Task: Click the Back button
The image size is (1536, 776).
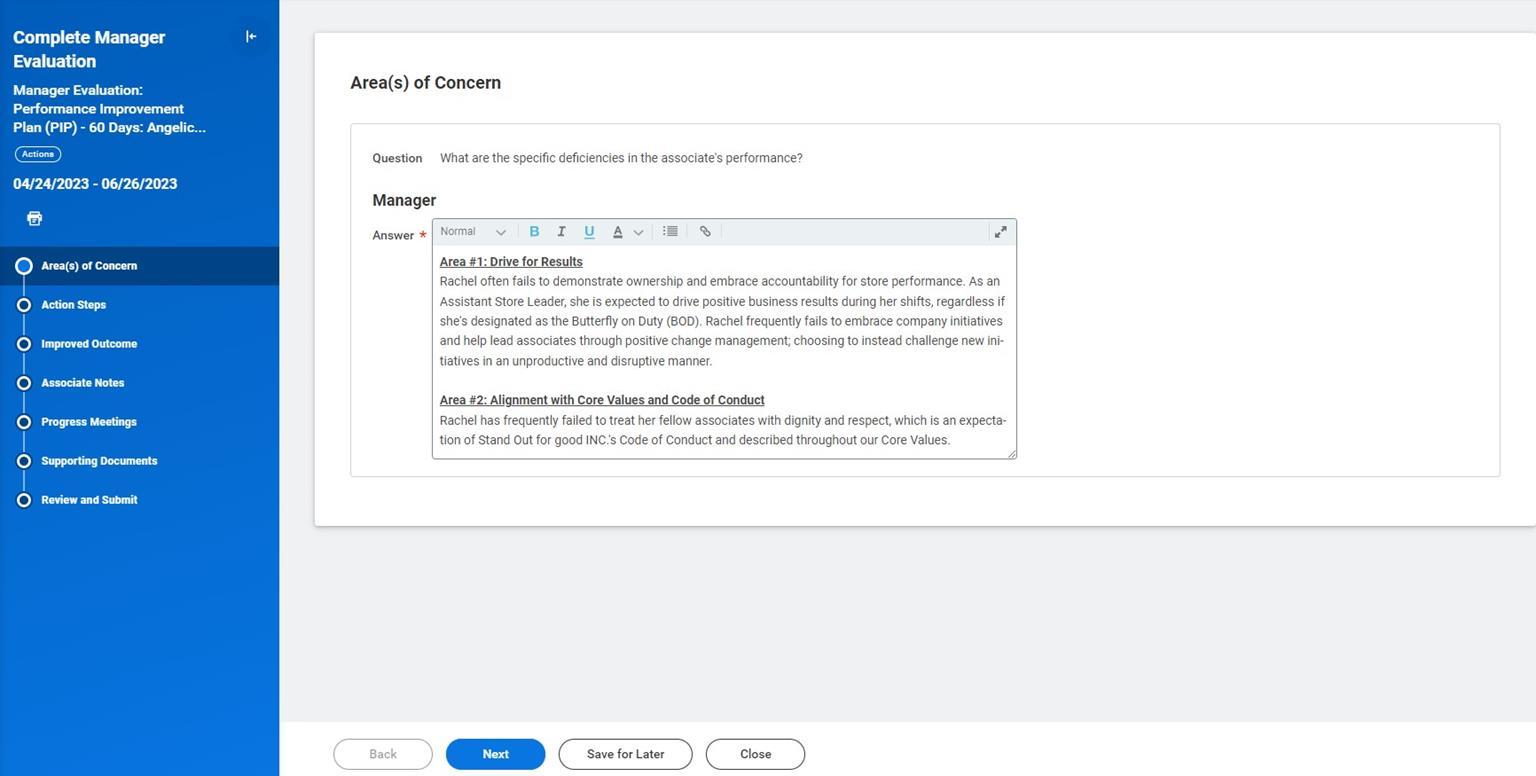Action: pyautogui.click(x=383, y=754)
